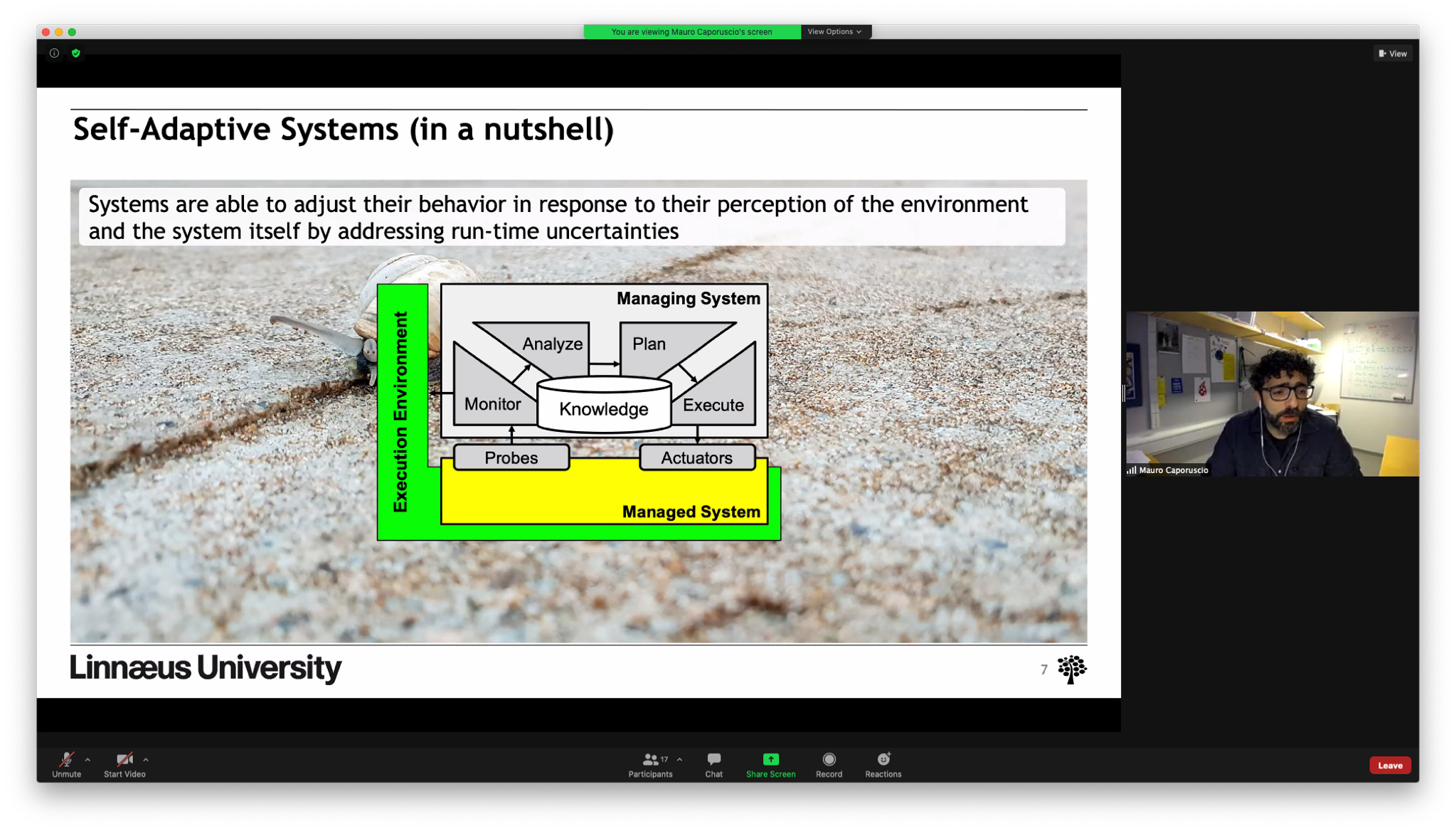Screen dimensions: 1456x831
Task: Leave the meeting
Action: click(1390, 765)
